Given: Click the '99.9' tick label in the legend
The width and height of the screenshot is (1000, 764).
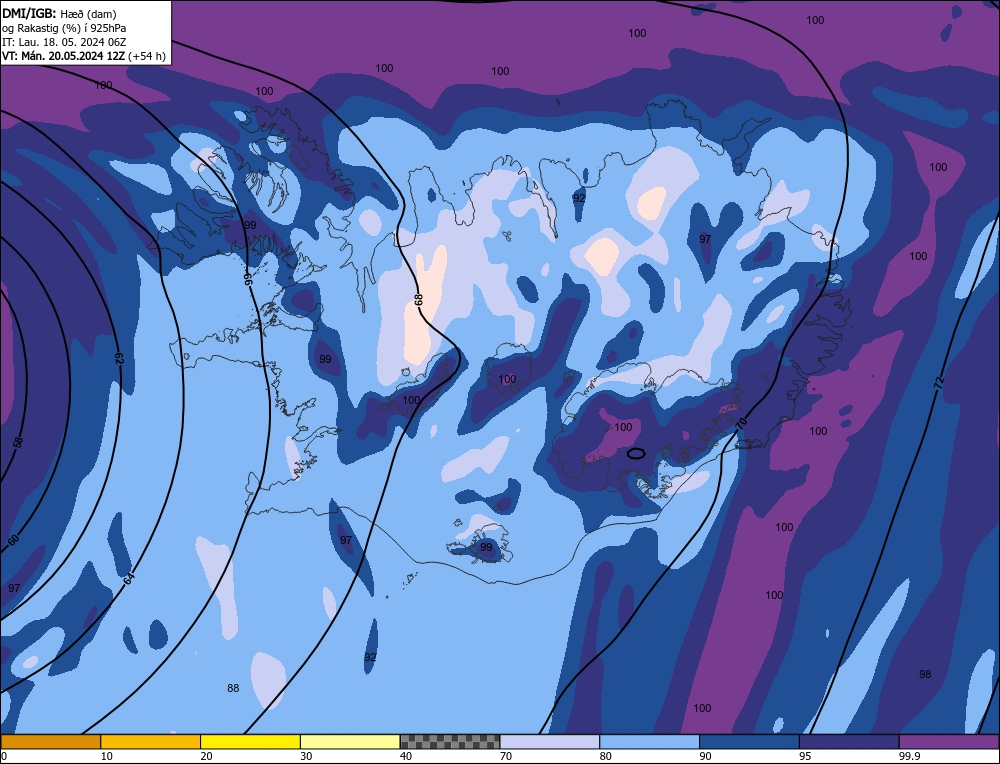Looking at the screenshot, I should point(908,756).
